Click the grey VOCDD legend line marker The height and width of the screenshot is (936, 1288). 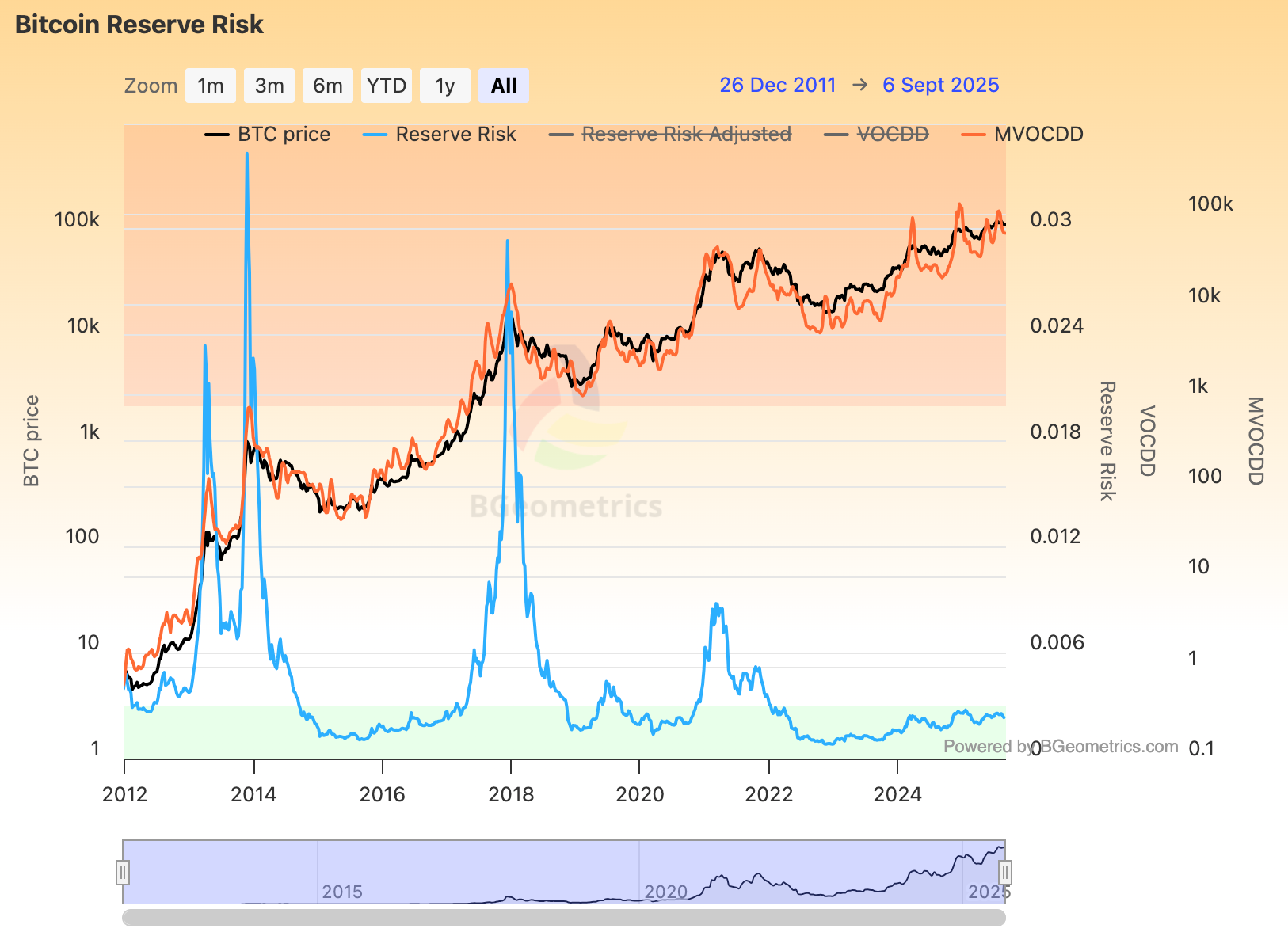pyautogui.click(x=836, y=135)
